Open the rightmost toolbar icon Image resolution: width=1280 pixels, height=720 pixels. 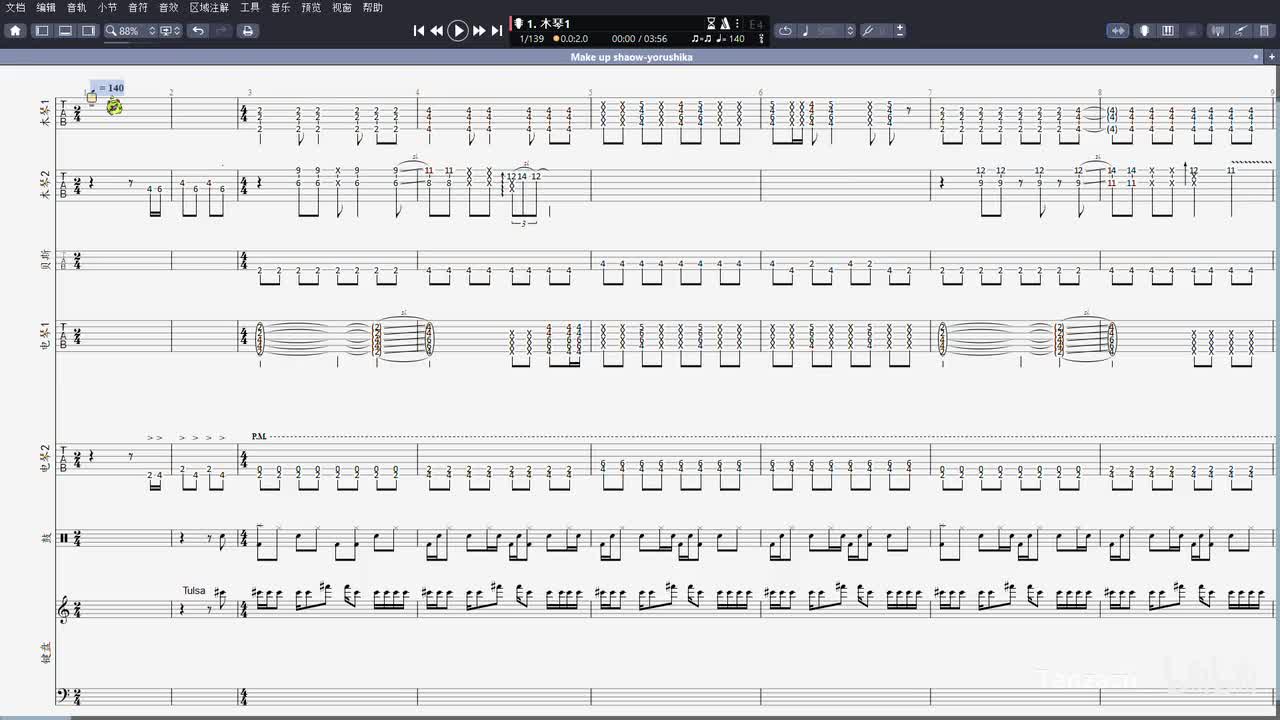[1263, 31]
